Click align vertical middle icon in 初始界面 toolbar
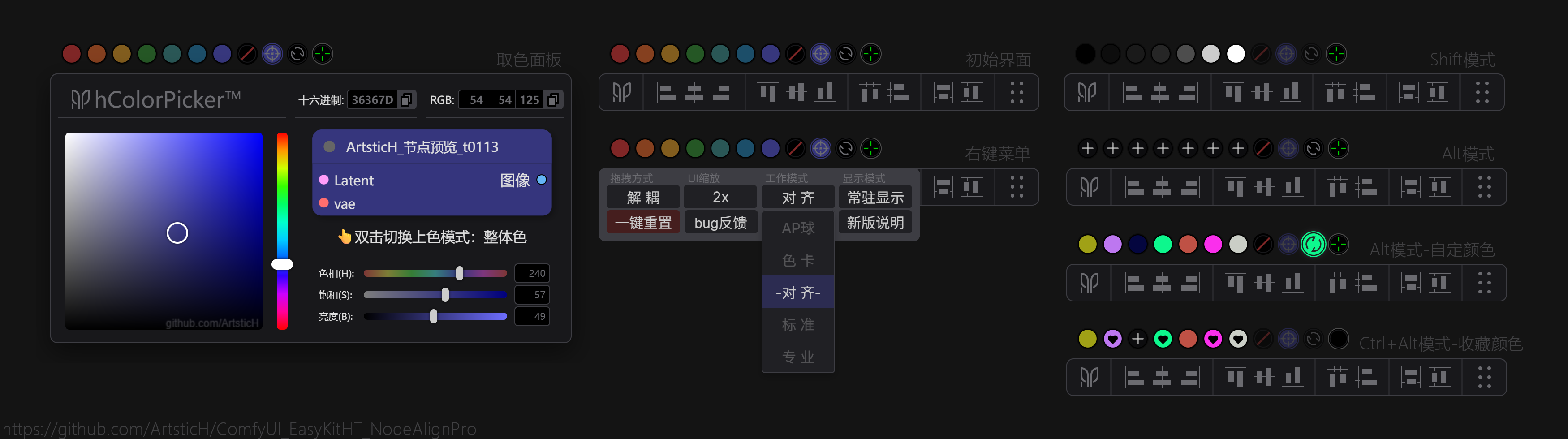 [x=796, y=93]
